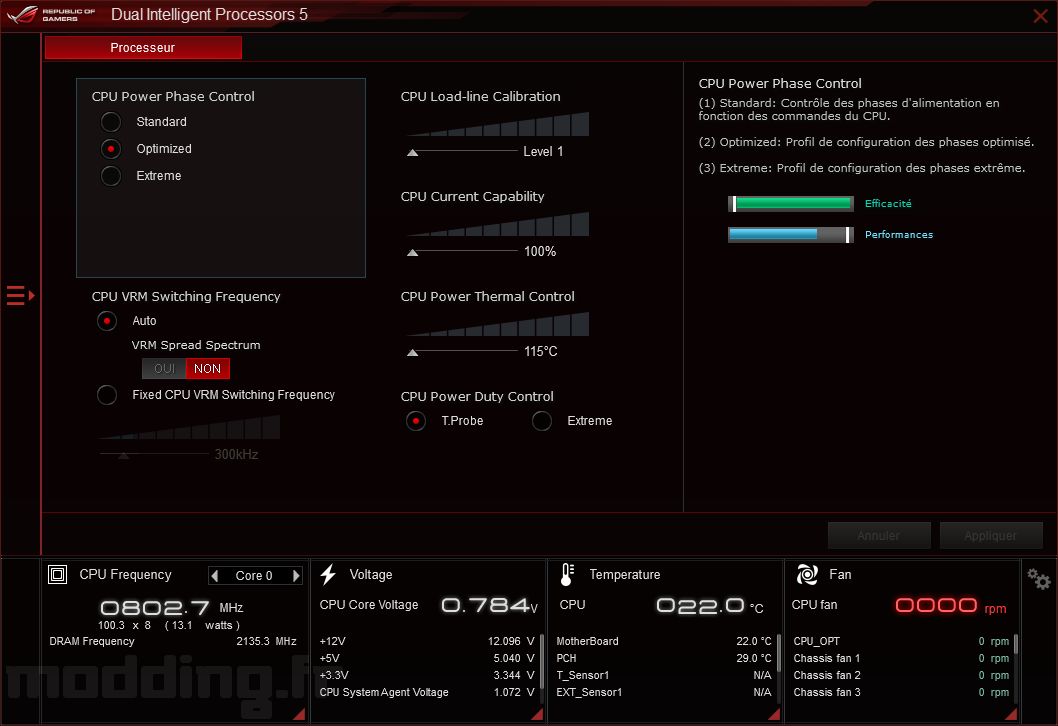Click the +3.3V voltage row
This screenshot has width=1058, height=726.
(427, 675)
